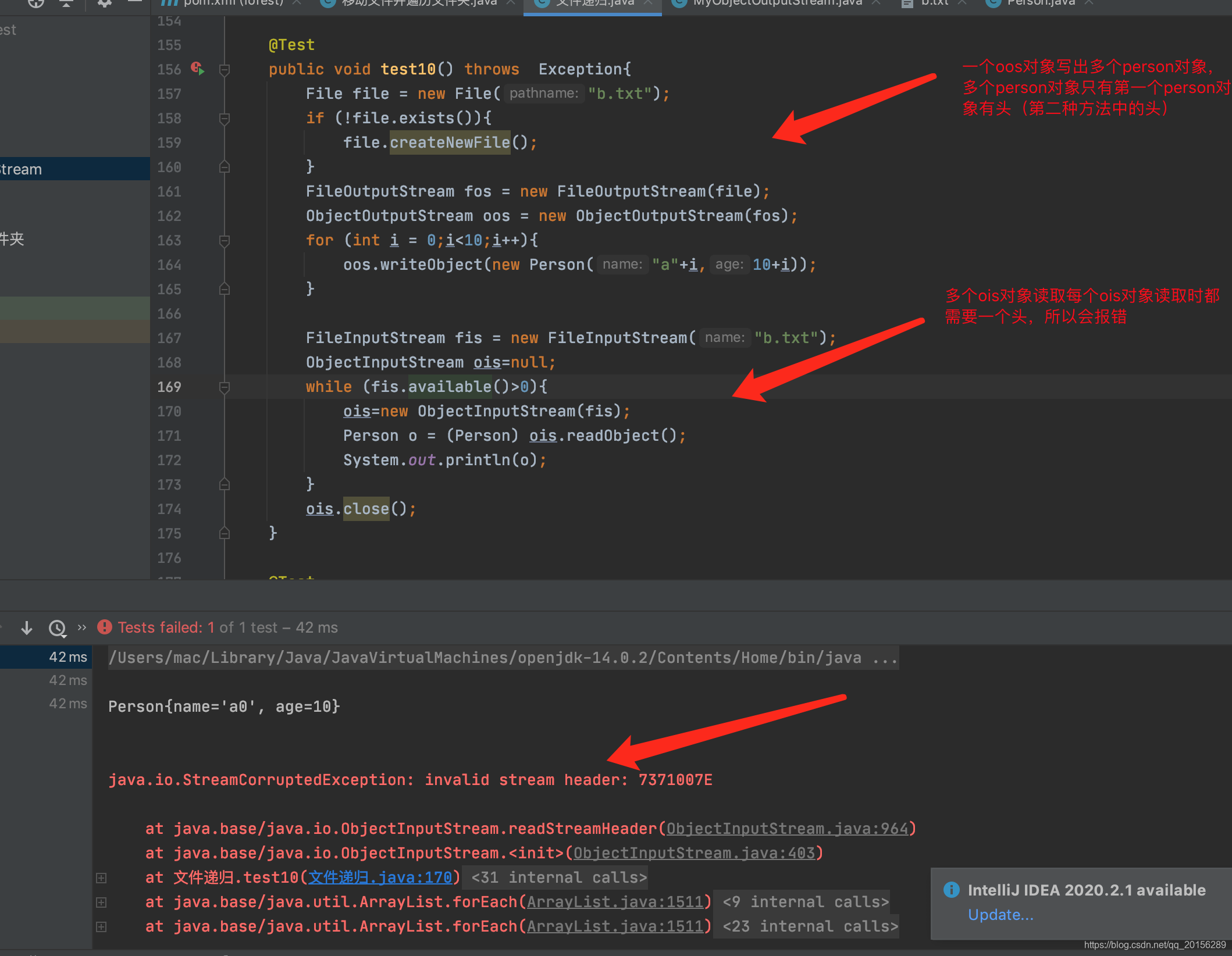Click the 'Tests failed: 1 of 1 test' status text

pos(227,627)
